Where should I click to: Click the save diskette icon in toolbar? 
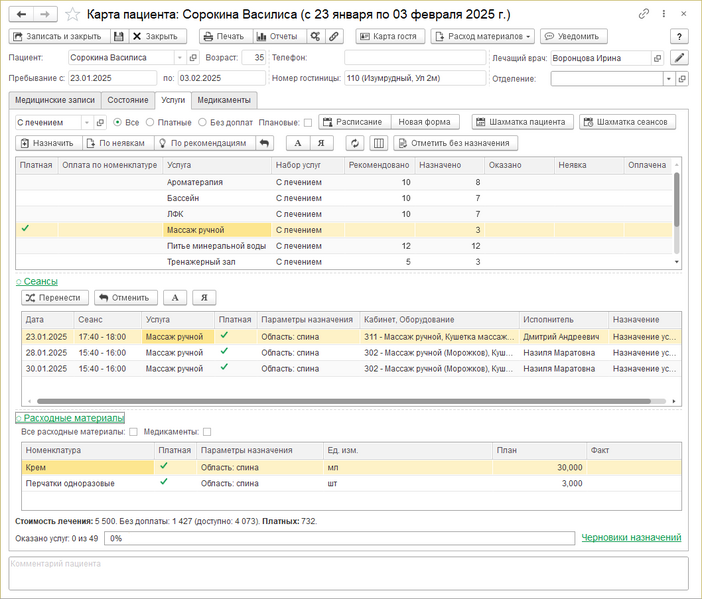click(x=118, y=36)
